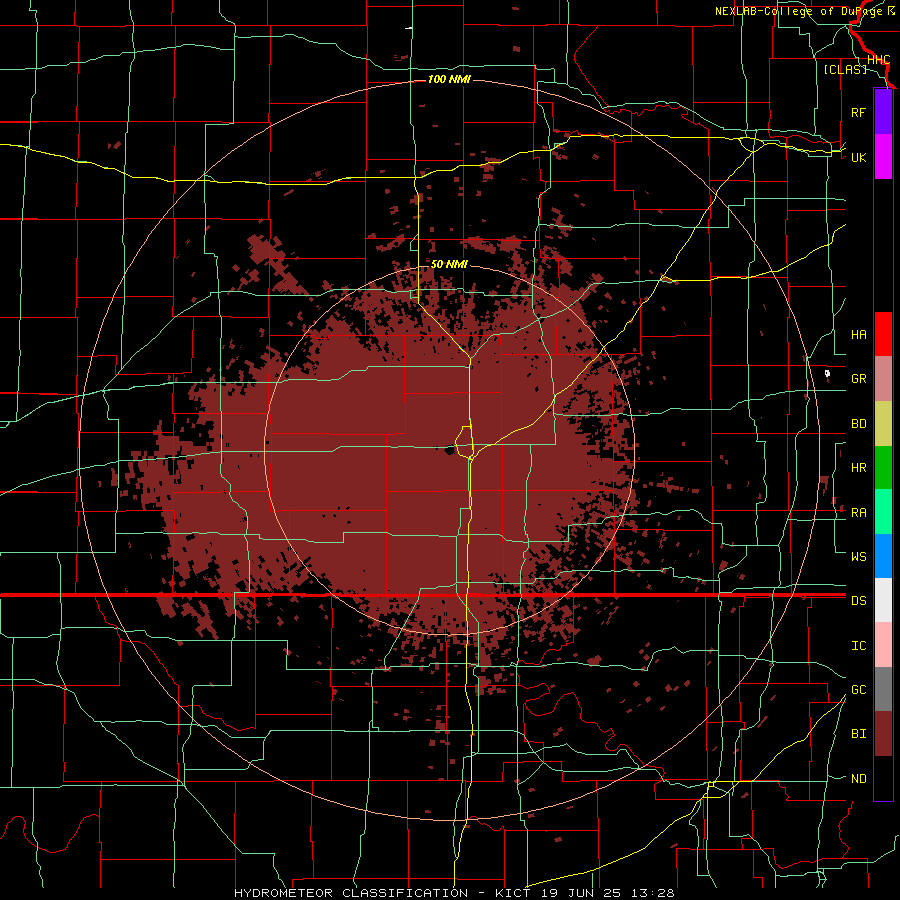Click the RF legend label
This screenshot has height=900, width=900.
point(858,112)
